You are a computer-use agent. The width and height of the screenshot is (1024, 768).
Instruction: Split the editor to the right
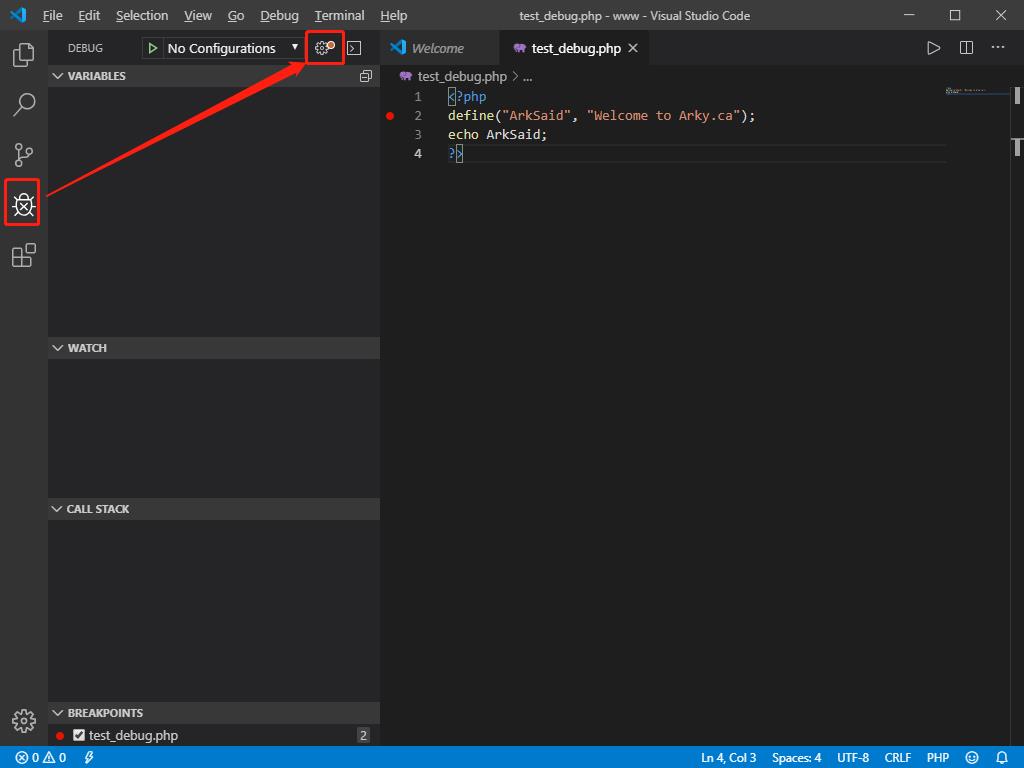[x=966, y=48]
